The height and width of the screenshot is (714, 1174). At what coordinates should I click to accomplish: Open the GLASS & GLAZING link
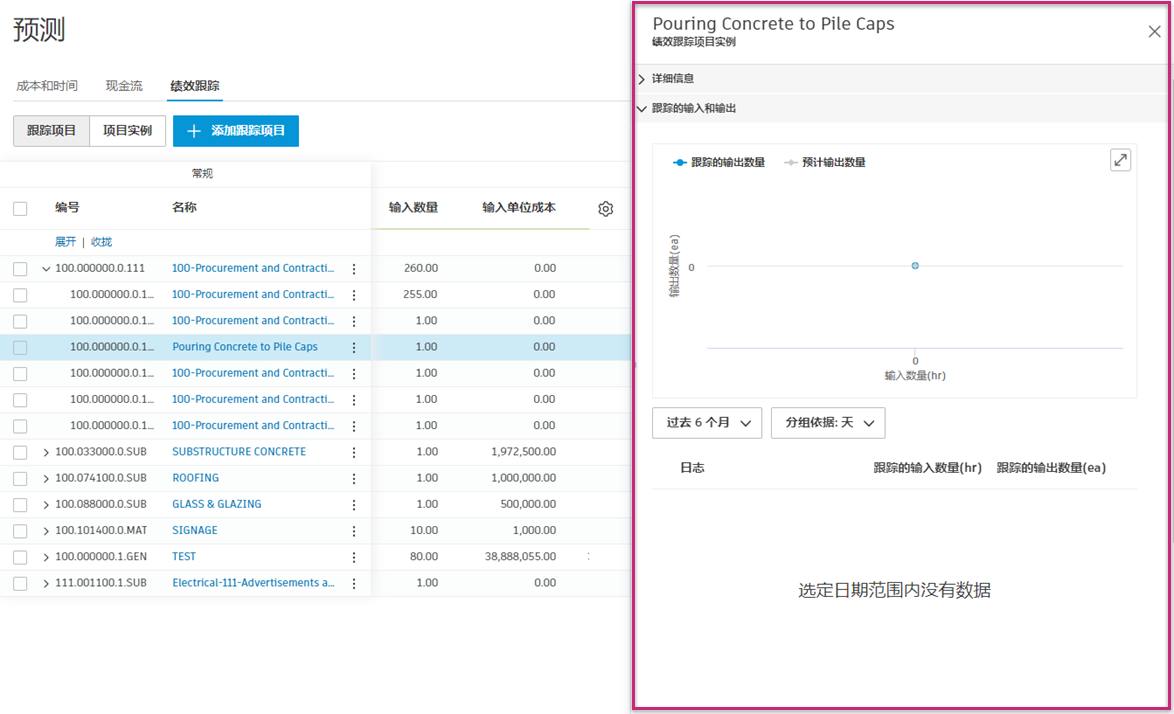point(216,504)
